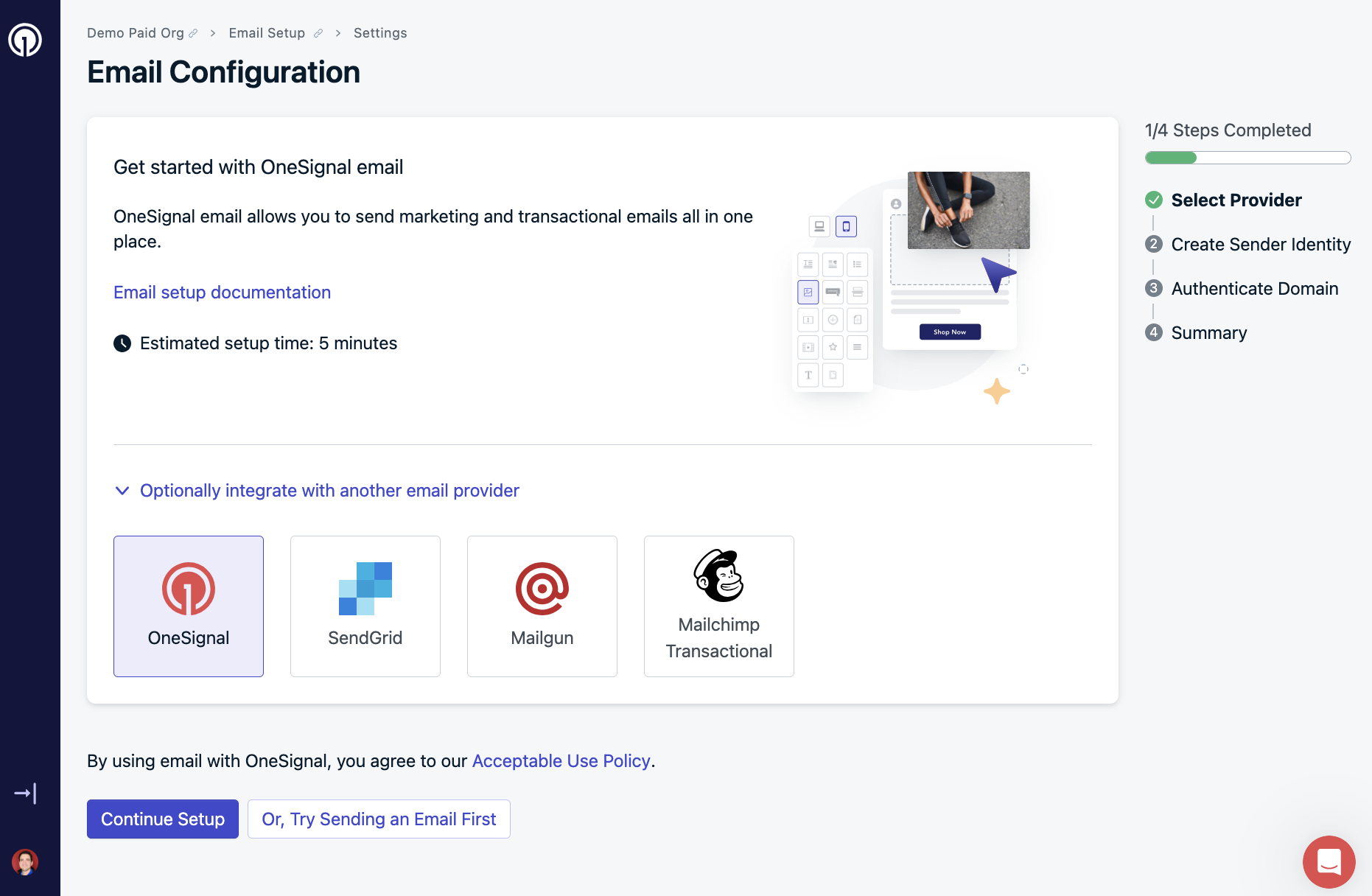The image size is (1372, 896).
Task: Click link icon beside Demo Paid Org
Action: (x=194, y=33)
